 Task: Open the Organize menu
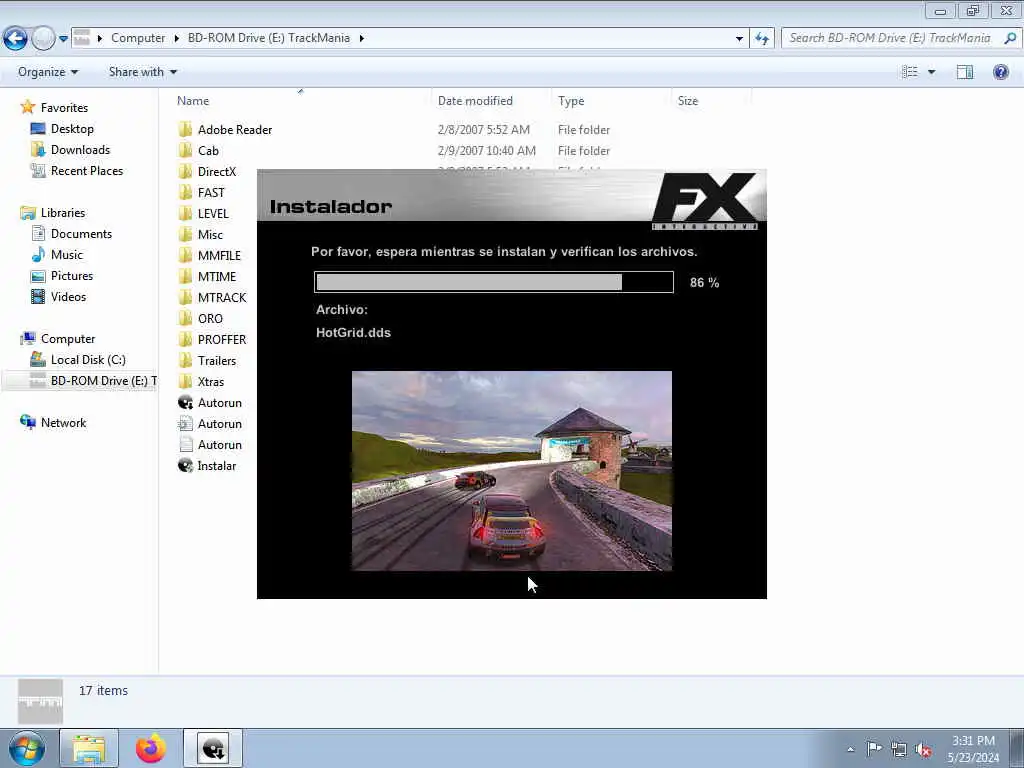[48, 72]
